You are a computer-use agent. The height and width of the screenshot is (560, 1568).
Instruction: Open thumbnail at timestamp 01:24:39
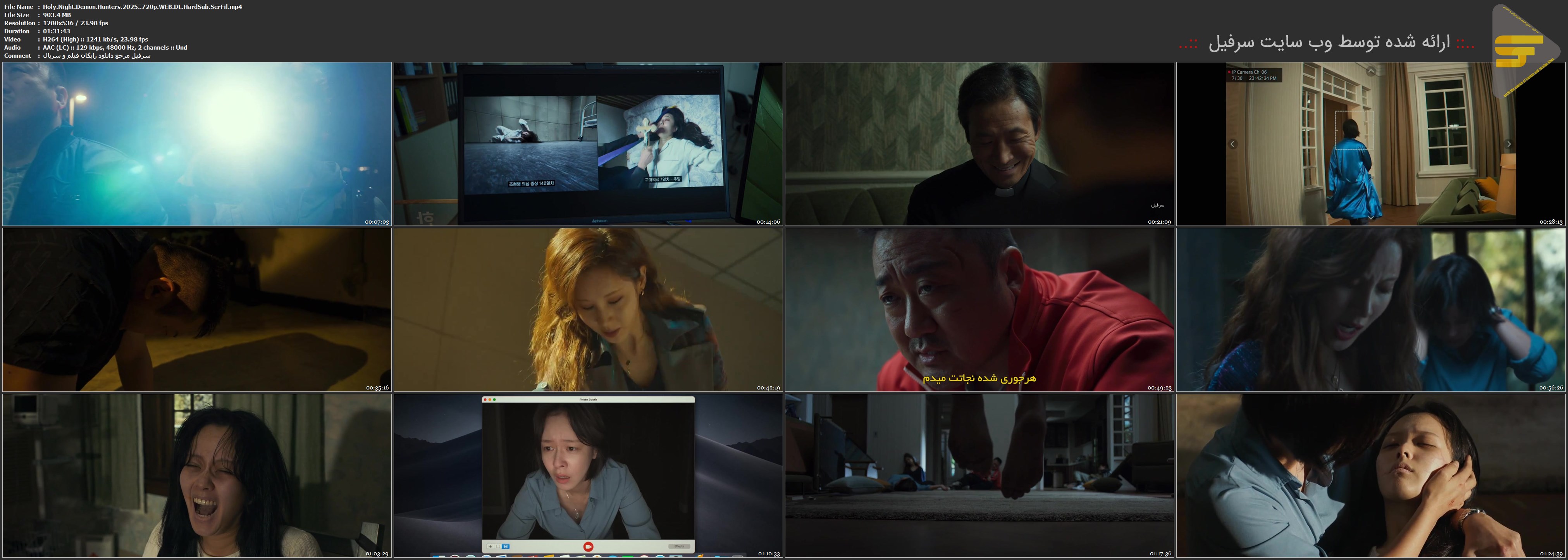[x=1371, y=476]
